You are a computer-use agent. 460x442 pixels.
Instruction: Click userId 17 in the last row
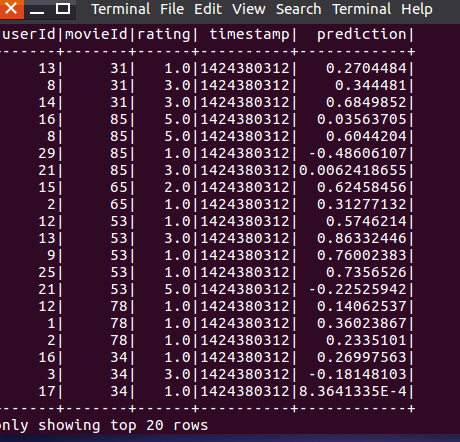tap(47, 392)
